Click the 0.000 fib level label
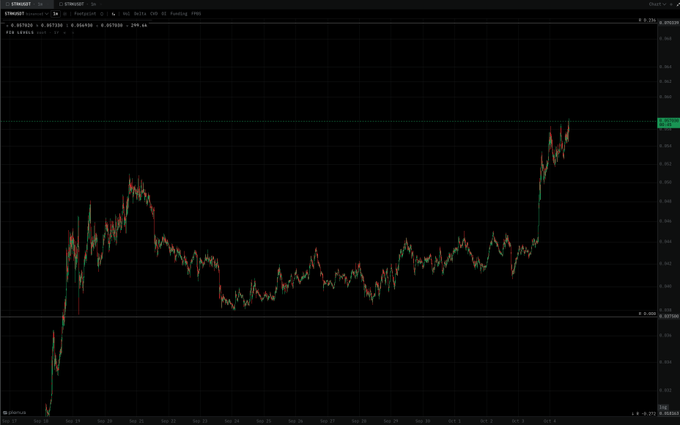This screenshot has height=425, width=680. point(647,313)
